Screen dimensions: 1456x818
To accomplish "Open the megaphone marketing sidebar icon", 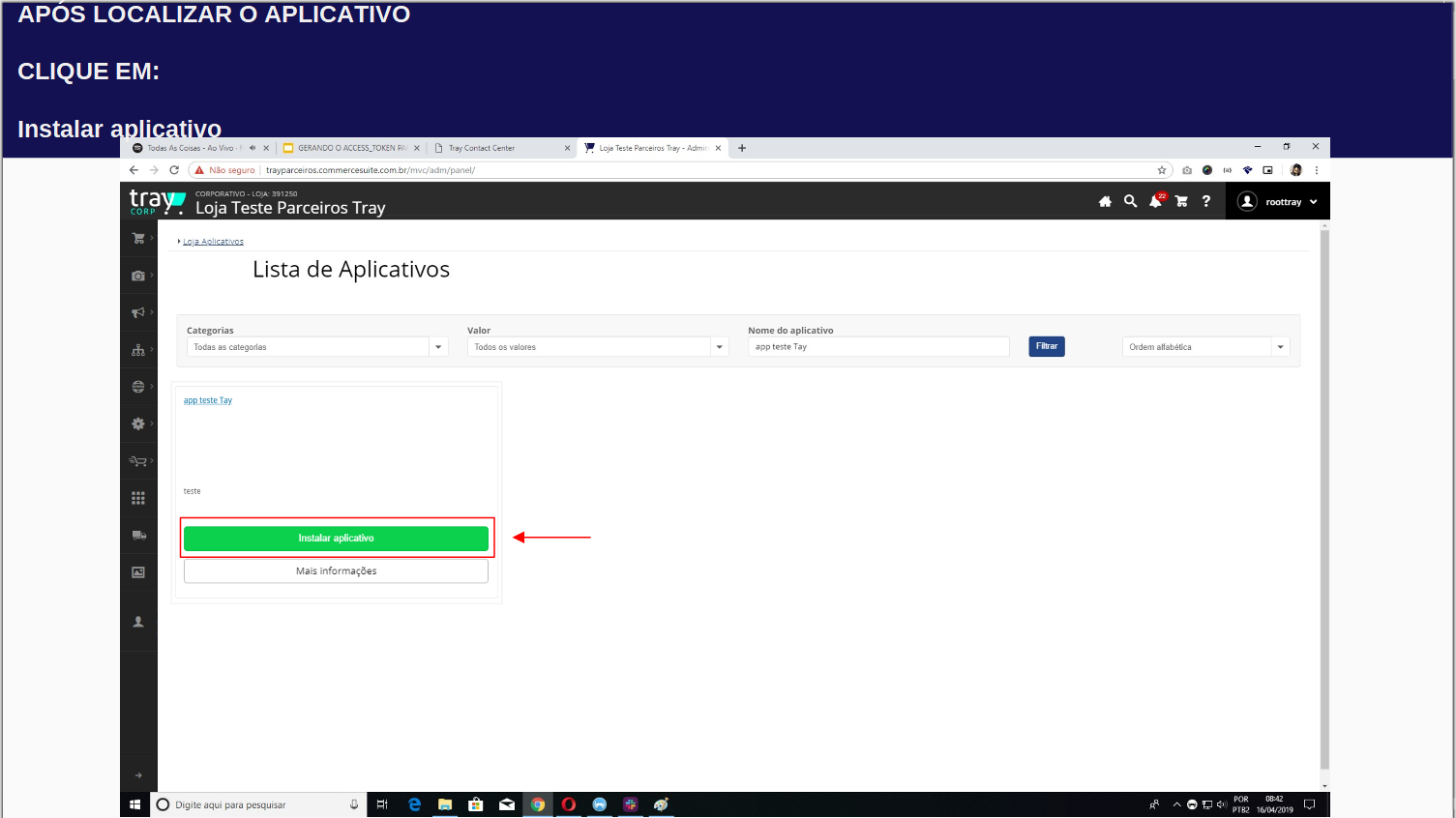I will (138, 312).
